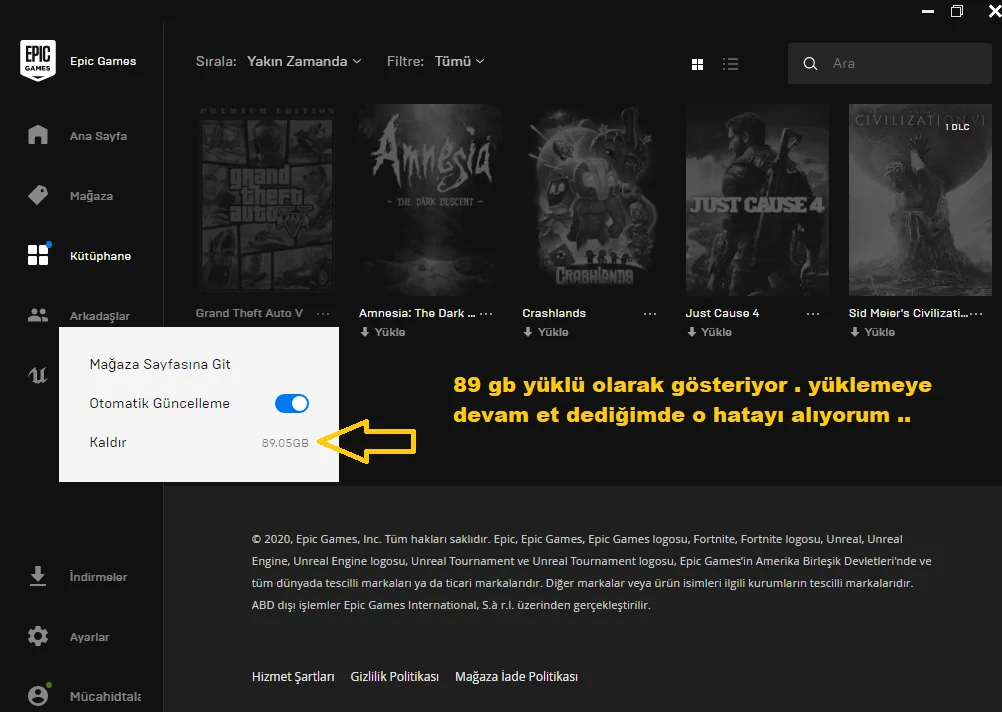Open Hizmet Şartları link
This screenshot has width=1002, height=712.
pyautogui.click(x=293, y=676)
